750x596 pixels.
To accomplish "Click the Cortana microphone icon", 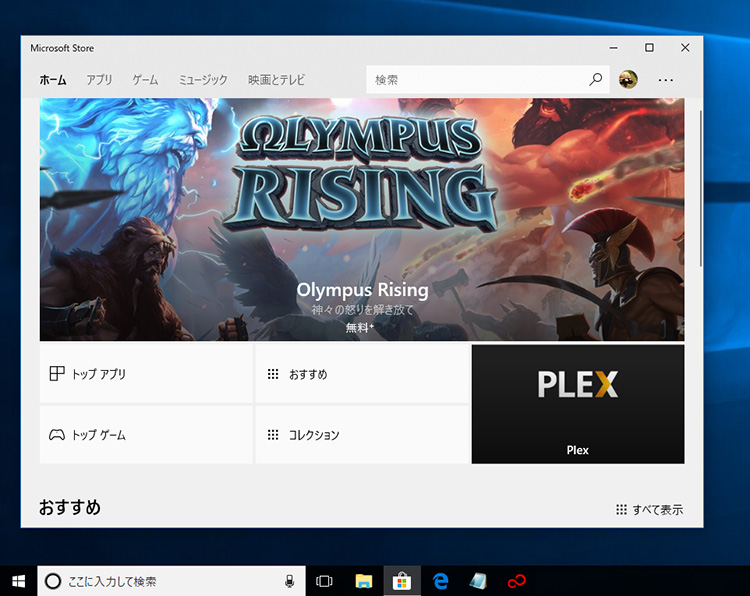I will [290, 581].
